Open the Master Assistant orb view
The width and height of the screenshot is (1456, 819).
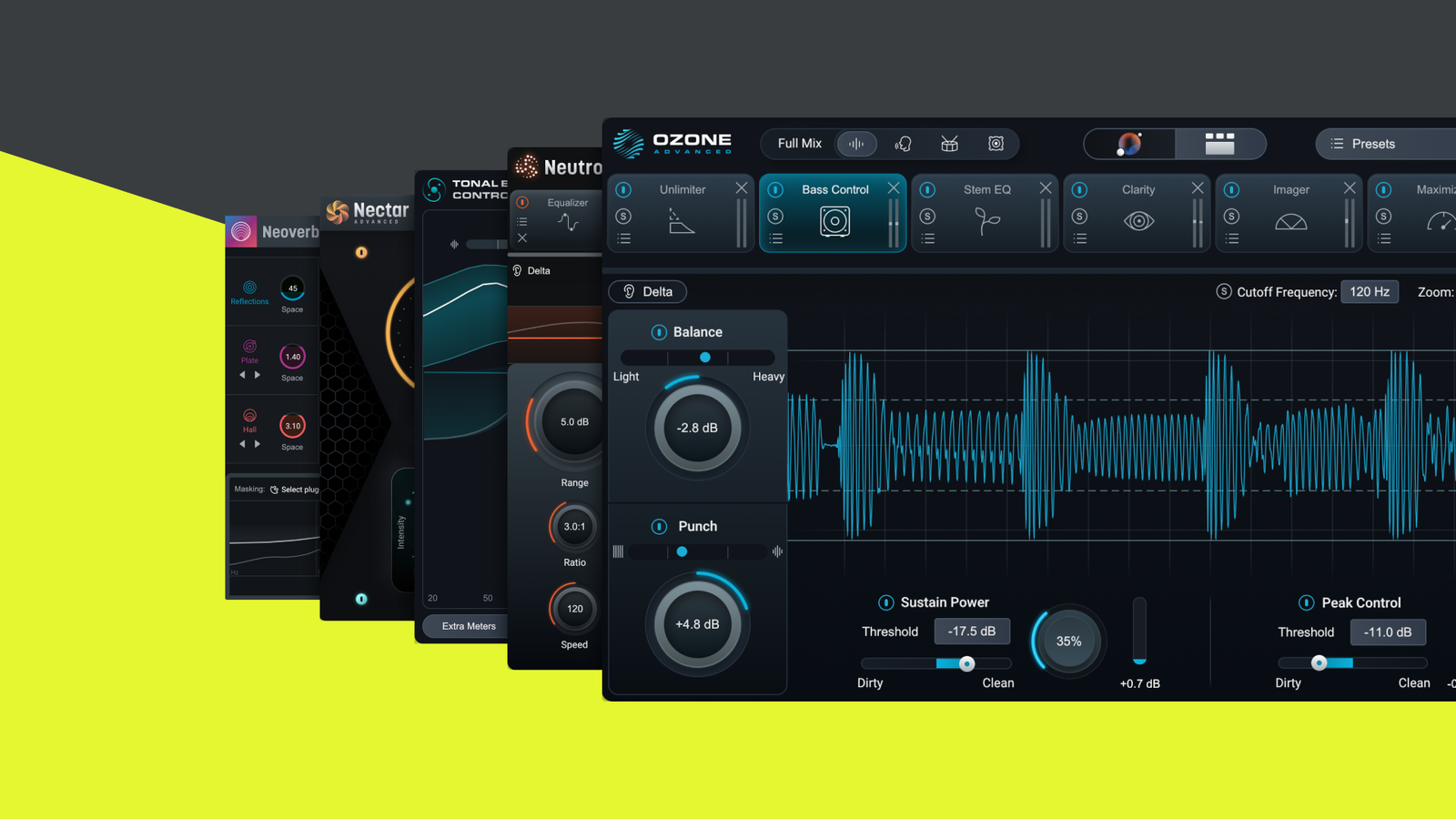coord(1129,144)
